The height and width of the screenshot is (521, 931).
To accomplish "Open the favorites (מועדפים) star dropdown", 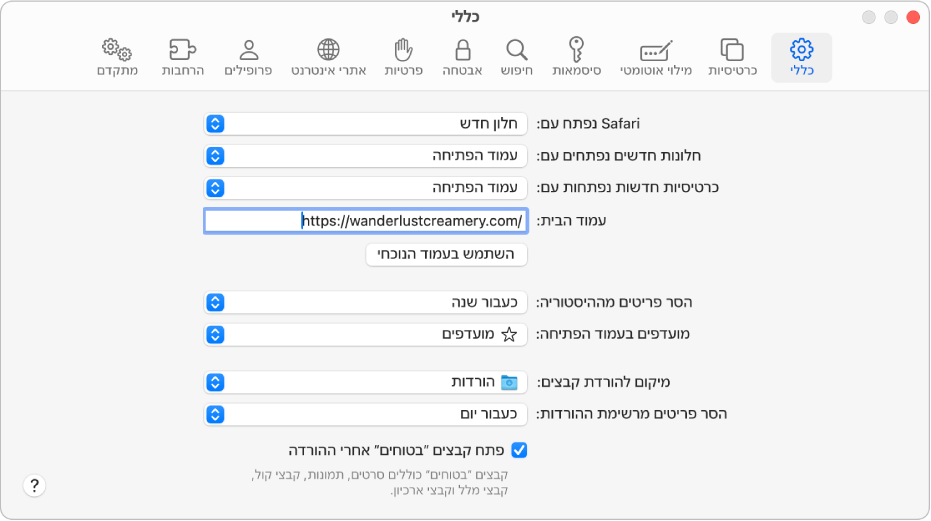I will pyautogui.click(x=365, y=334).
